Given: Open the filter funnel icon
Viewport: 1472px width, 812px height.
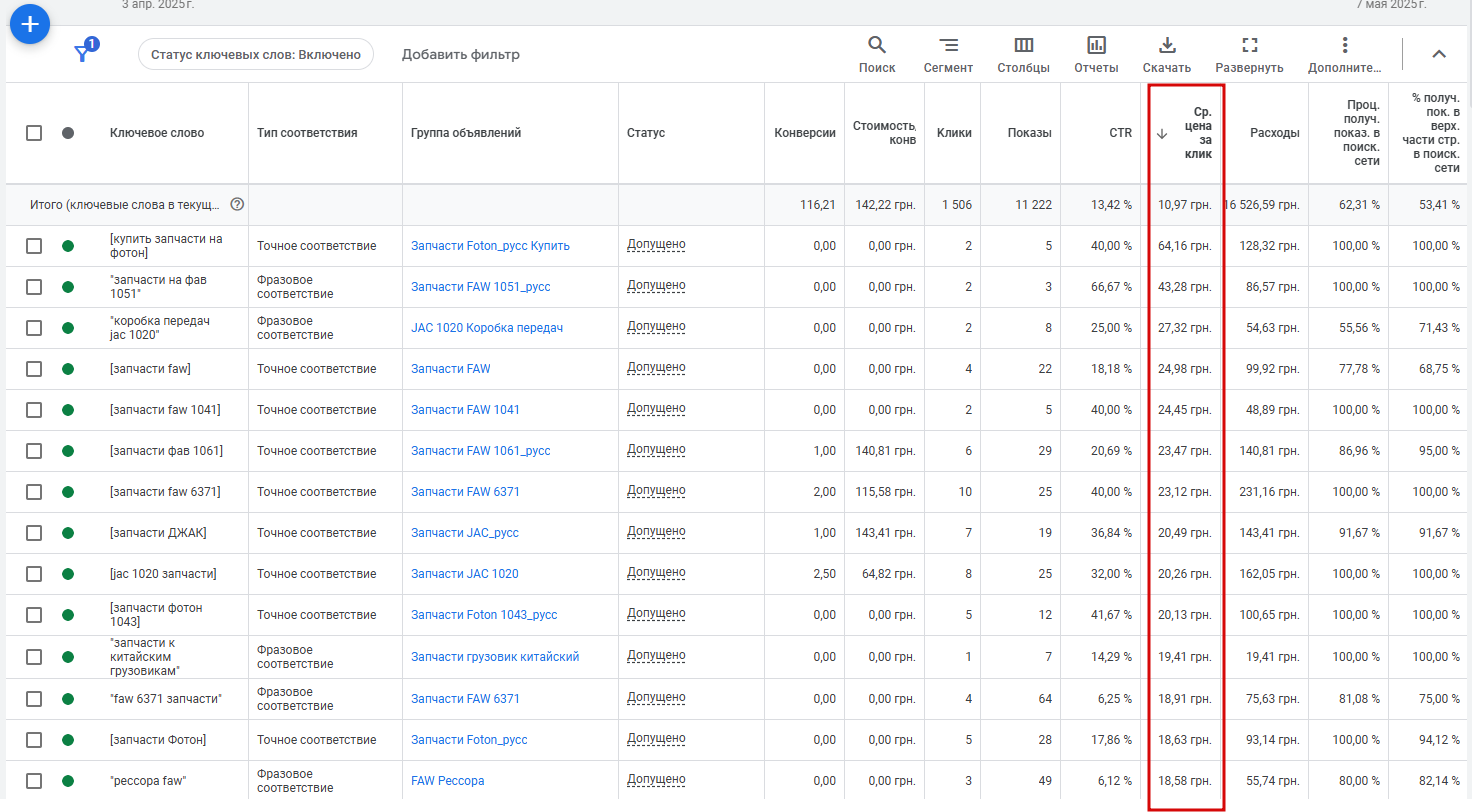Looking at the screenshot, I should 84,53.
